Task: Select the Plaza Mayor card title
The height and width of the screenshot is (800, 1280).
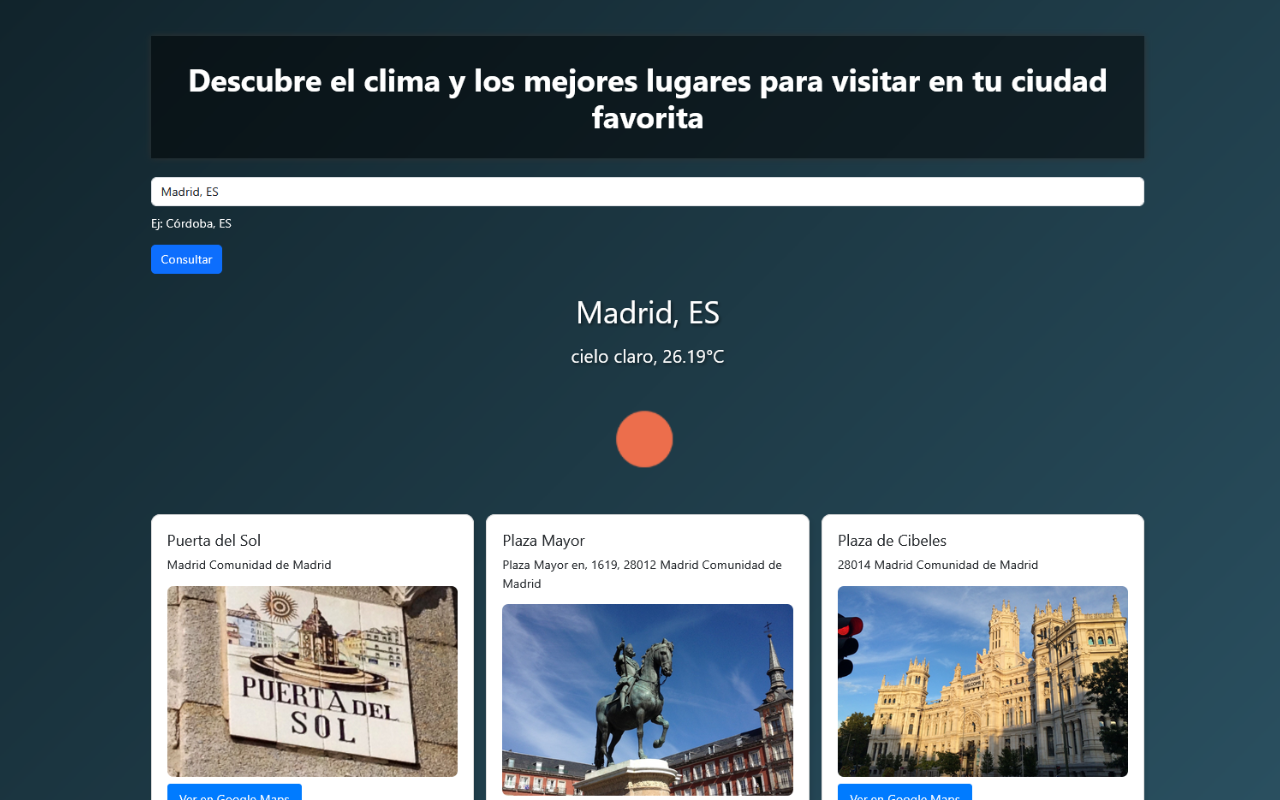Action: pos(543,540)
